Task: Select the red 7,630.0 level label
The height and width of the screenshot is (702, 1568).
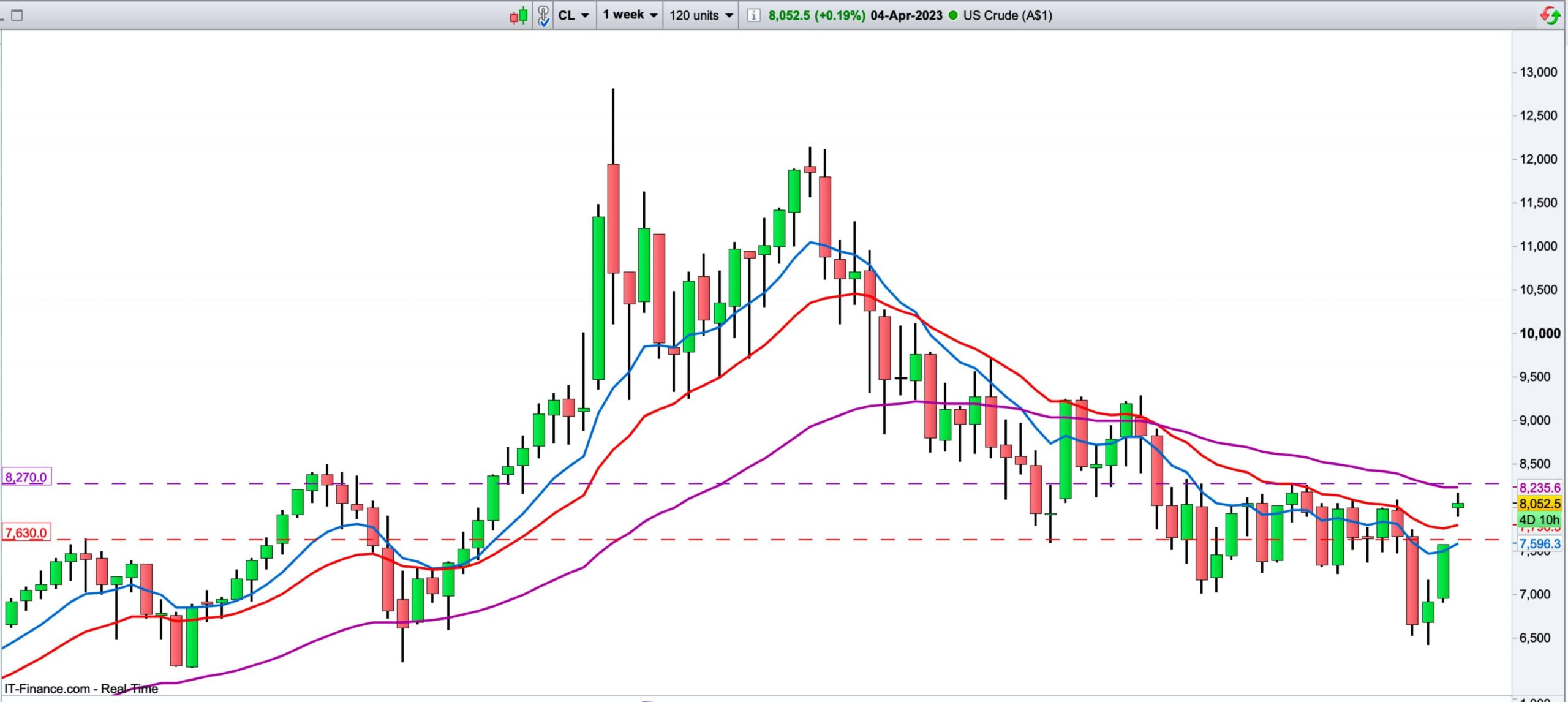Action: pos(26,533)
